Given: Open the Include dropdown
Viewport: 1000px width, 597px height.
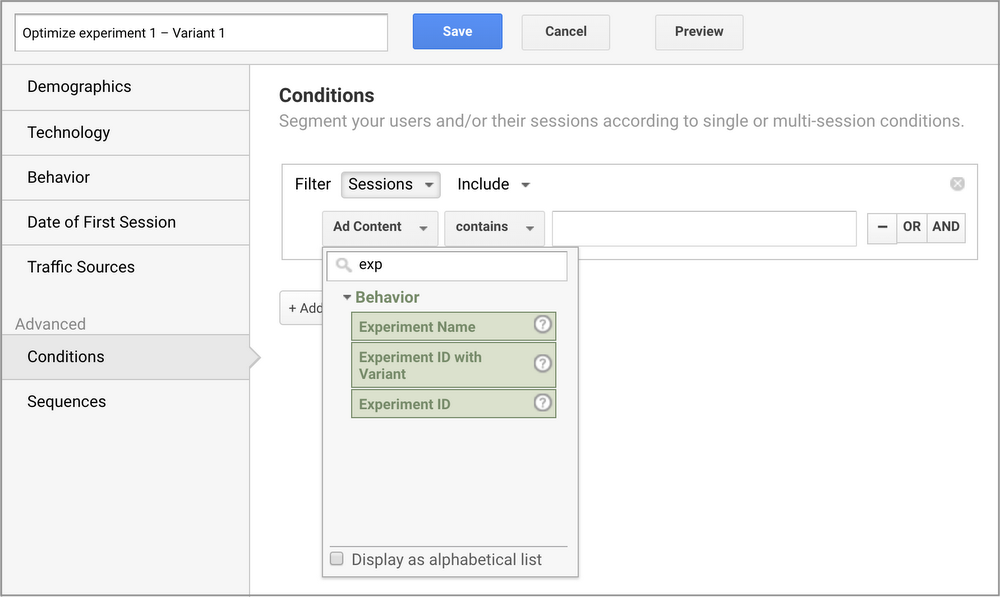Looking at the screenshot, I should pyautogui.click(x=494, y=184).
